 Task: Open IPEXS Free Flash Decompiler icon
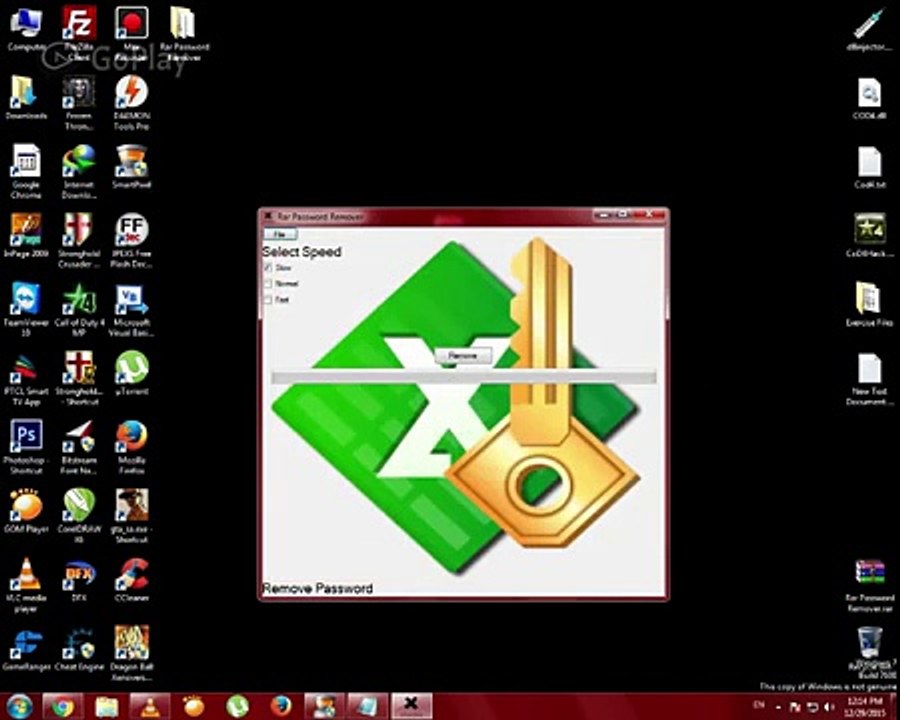[131, 240]
